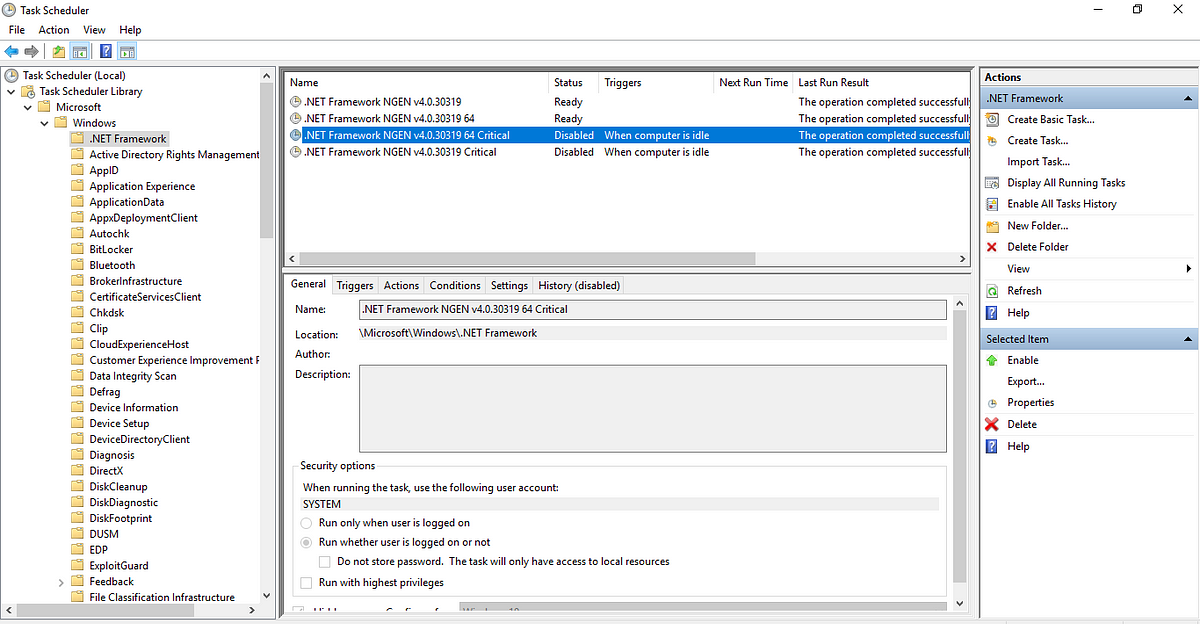
Task: Select Run only when user is logged on
Action: 307,523
